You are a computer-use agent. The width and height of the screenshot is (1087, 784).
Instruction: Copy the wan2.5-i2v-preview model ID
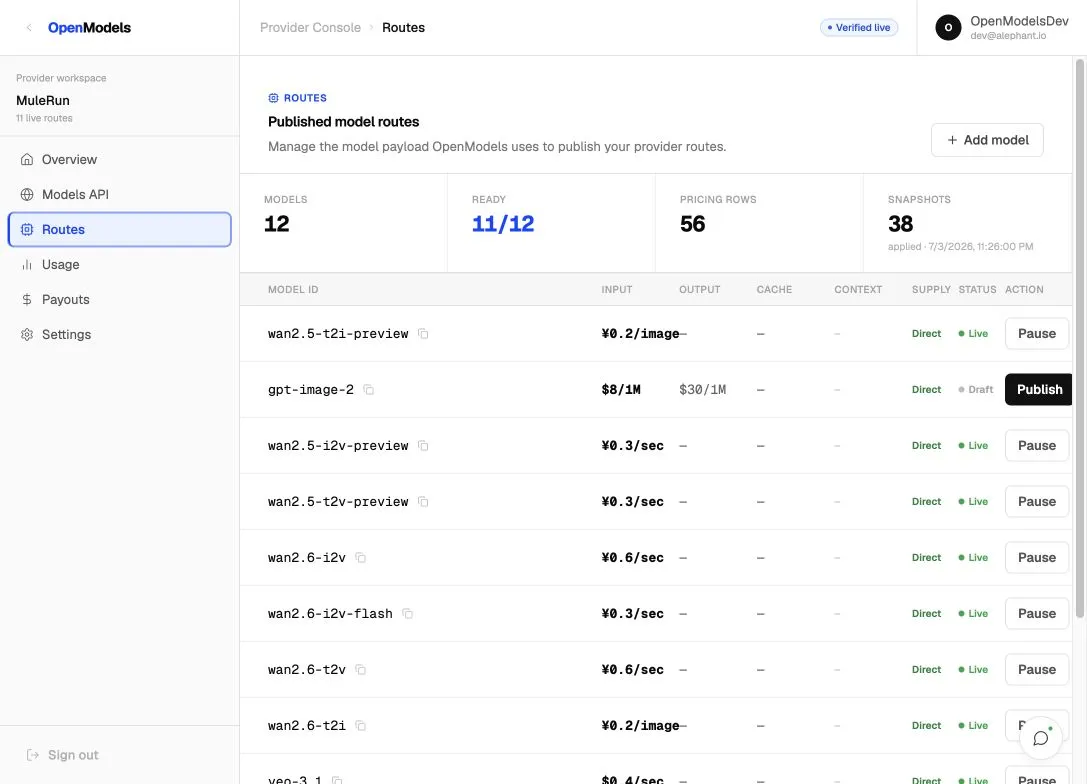[x=423, y=446]
